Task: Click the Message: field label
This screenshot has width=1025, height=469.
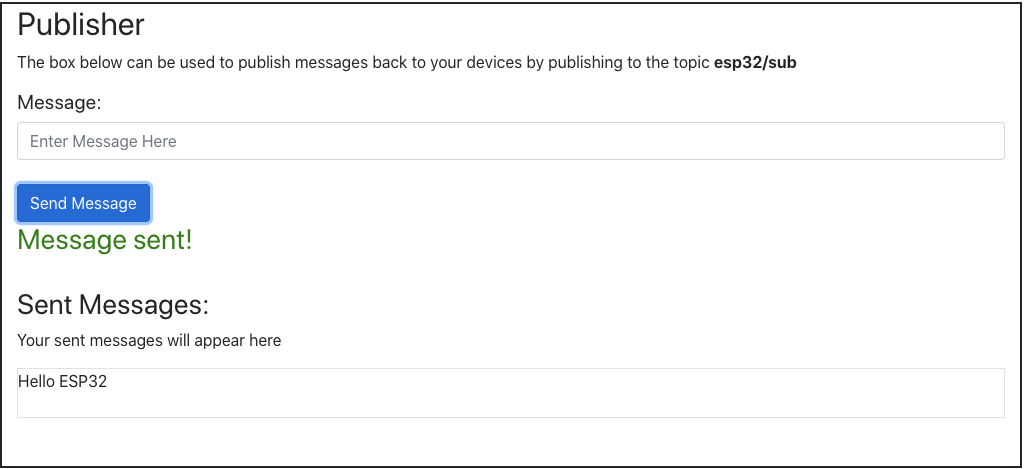Action: (59, 103)
